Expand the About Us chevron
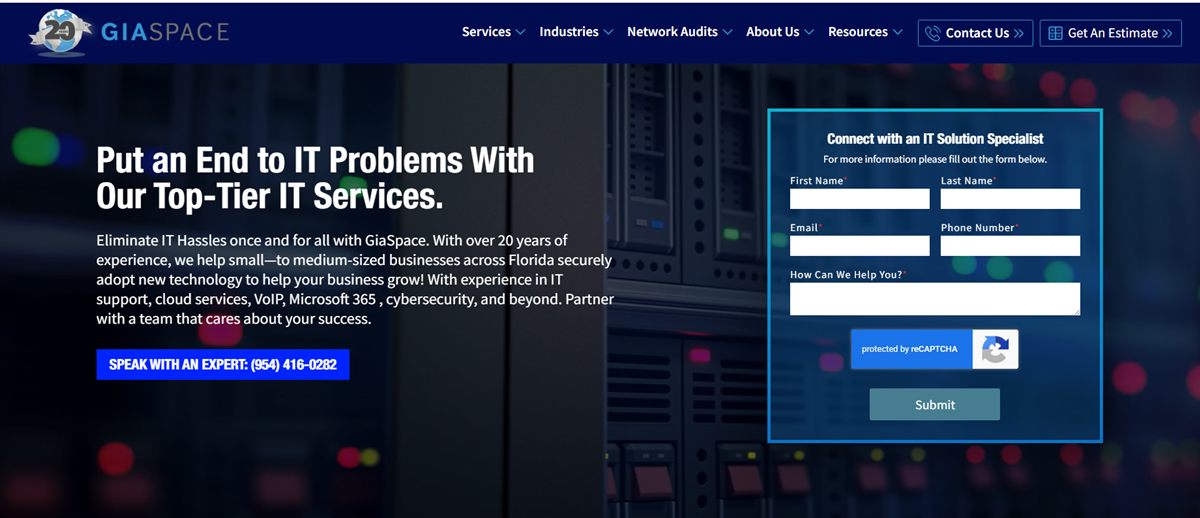This screenshot has height=518, width=1200. pyautogui.click(x=809, y=32)
